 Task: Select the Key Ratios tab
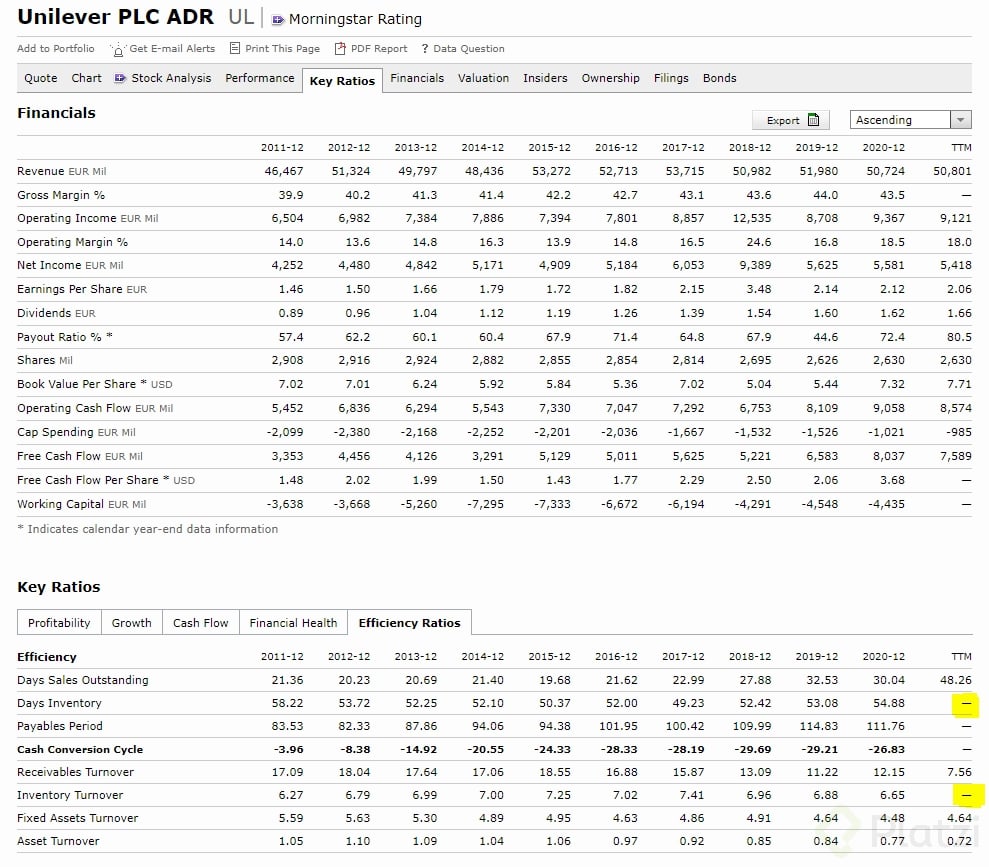[342, 81]
